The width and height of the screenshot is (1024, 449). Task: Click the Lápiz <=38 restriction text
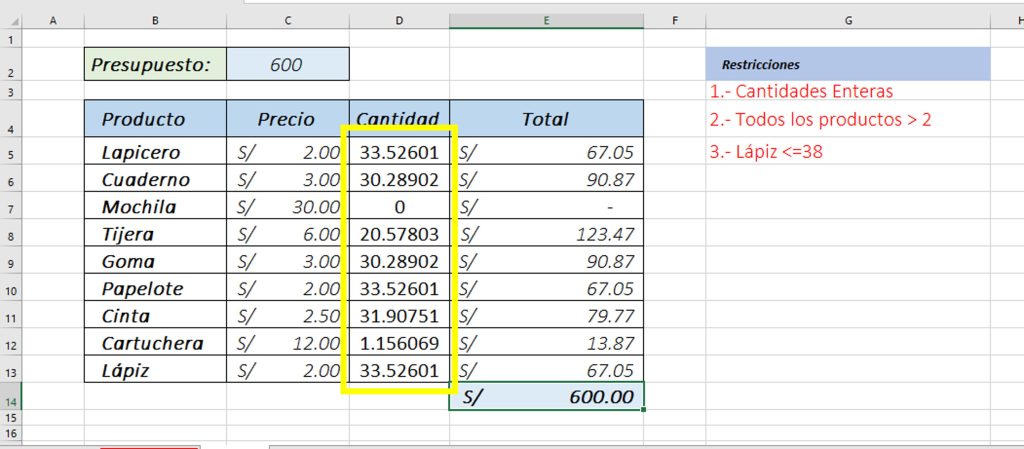[766, 152]
